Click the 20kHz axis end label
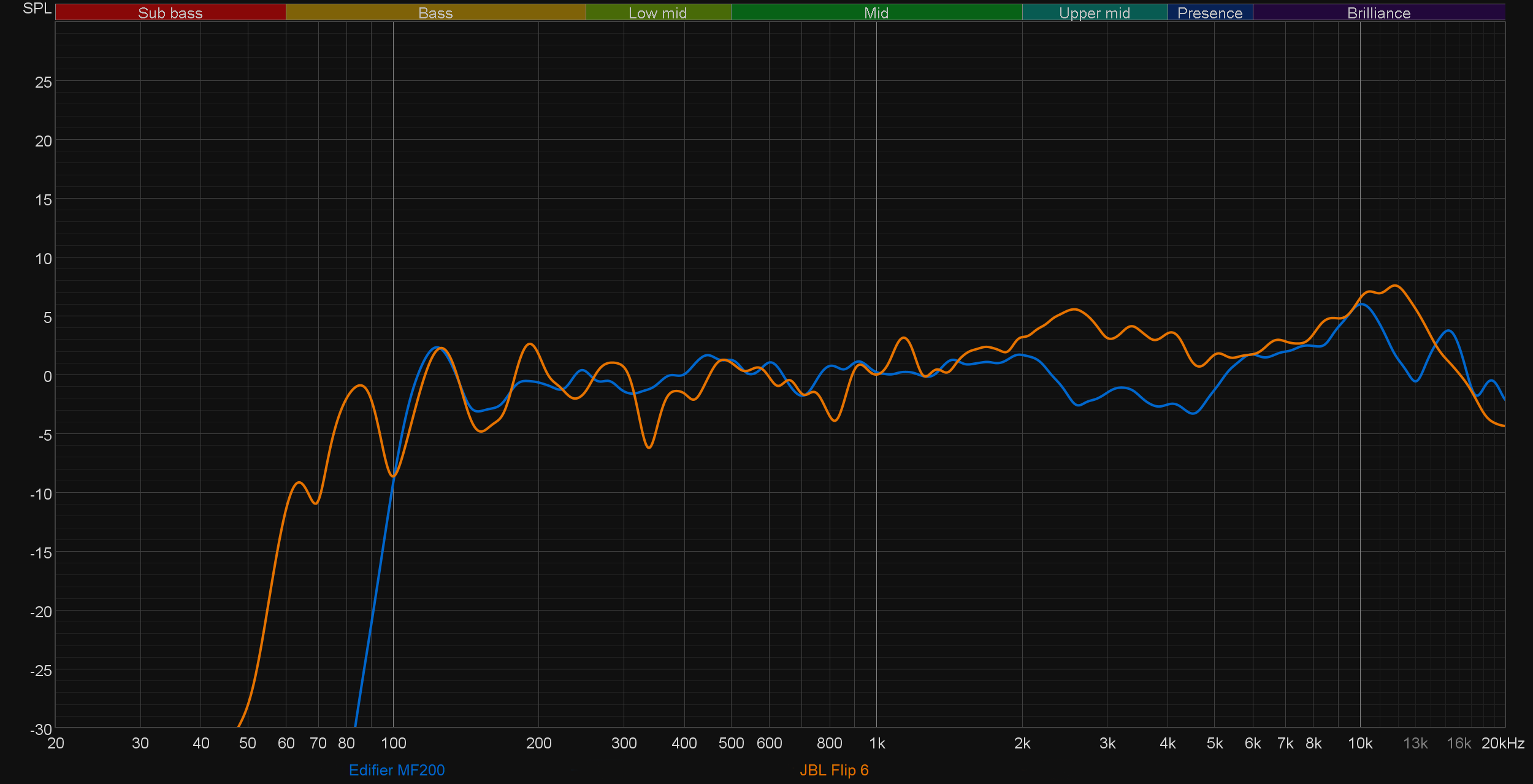Image resolution: width=1533 pixels, height=784 pixels. (x=1502, y=744)
